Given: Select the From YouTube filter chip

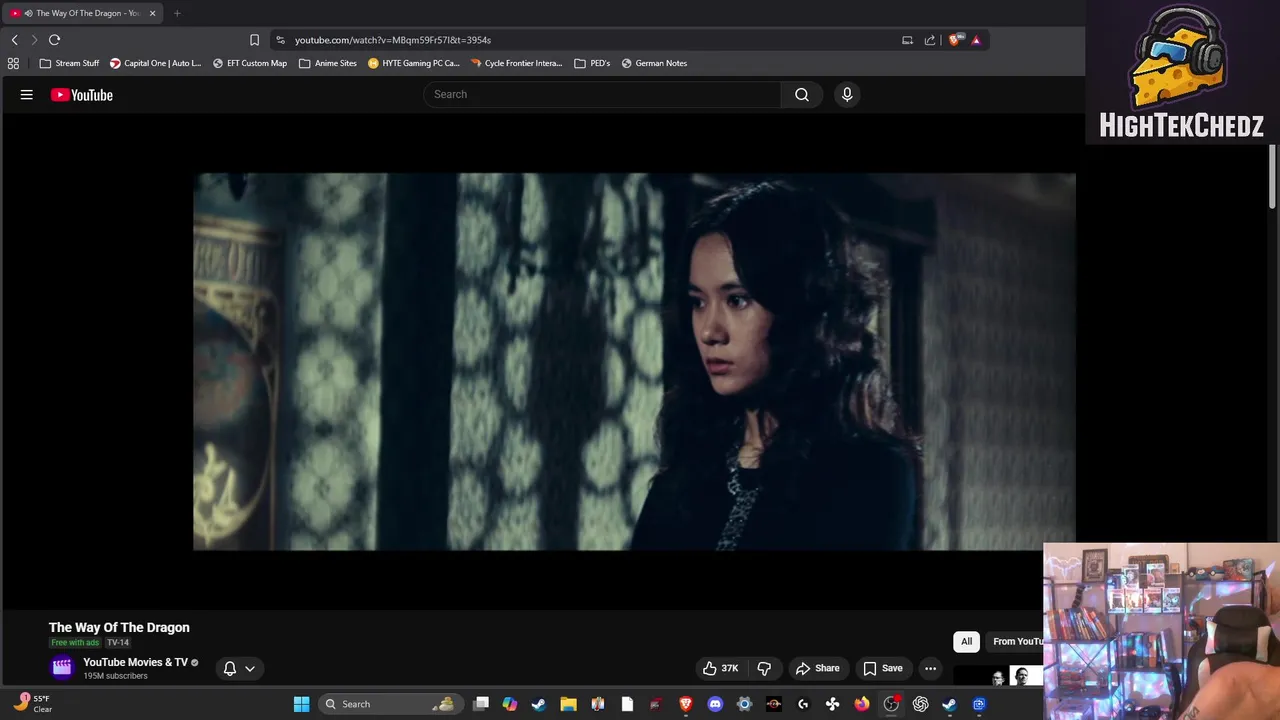Looking at the screenshot, I should point(1014,641).
